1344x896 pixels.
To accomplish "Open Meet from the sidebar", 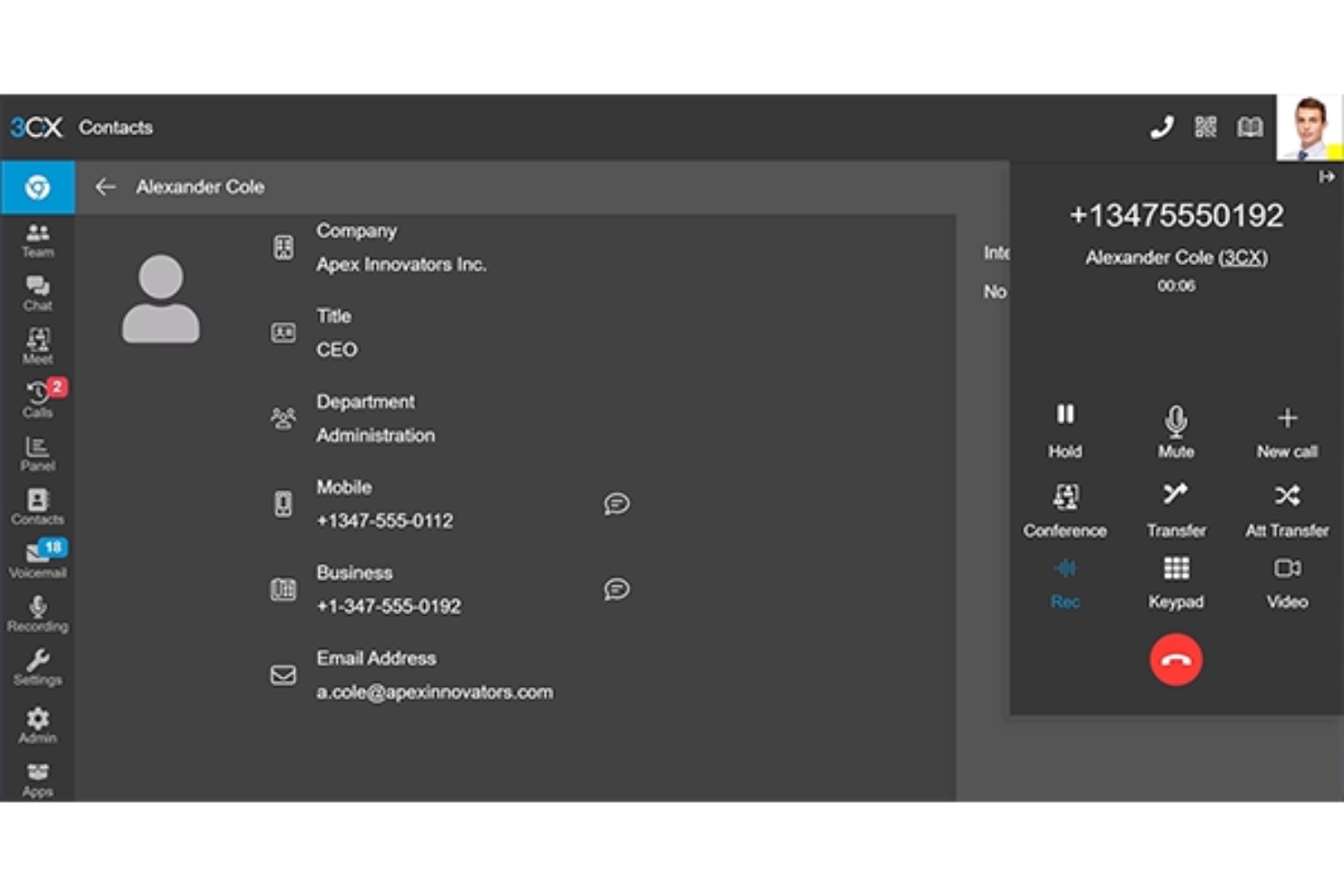I will [37, 346].
